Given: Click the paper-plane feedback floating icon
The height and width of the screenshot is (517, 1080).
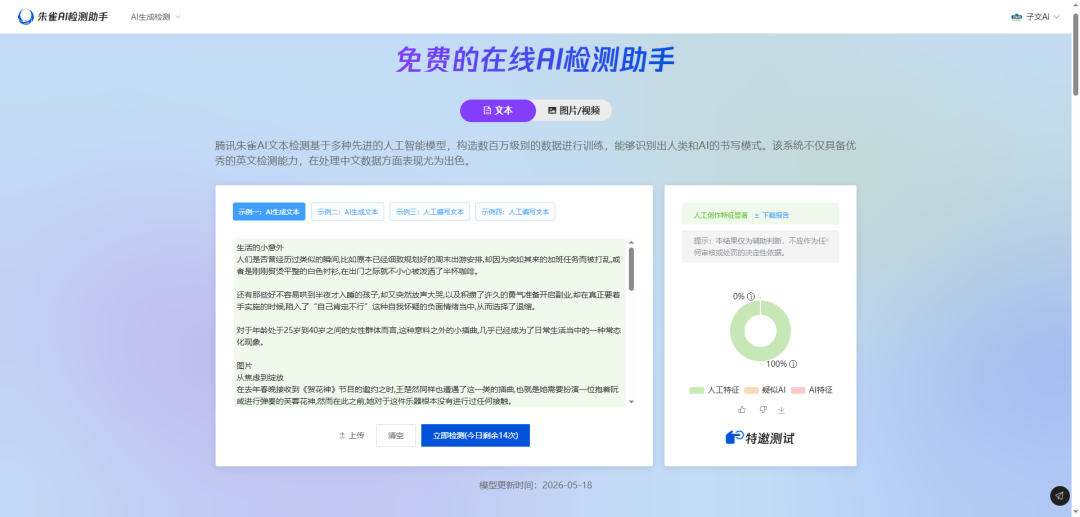Looking at the screenshot, I should pos(1059,496).
